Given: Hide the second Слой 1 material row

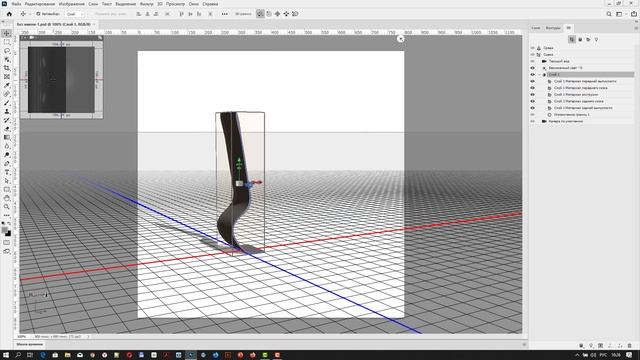Looking at the screenshot, I should tap(532, 88).
